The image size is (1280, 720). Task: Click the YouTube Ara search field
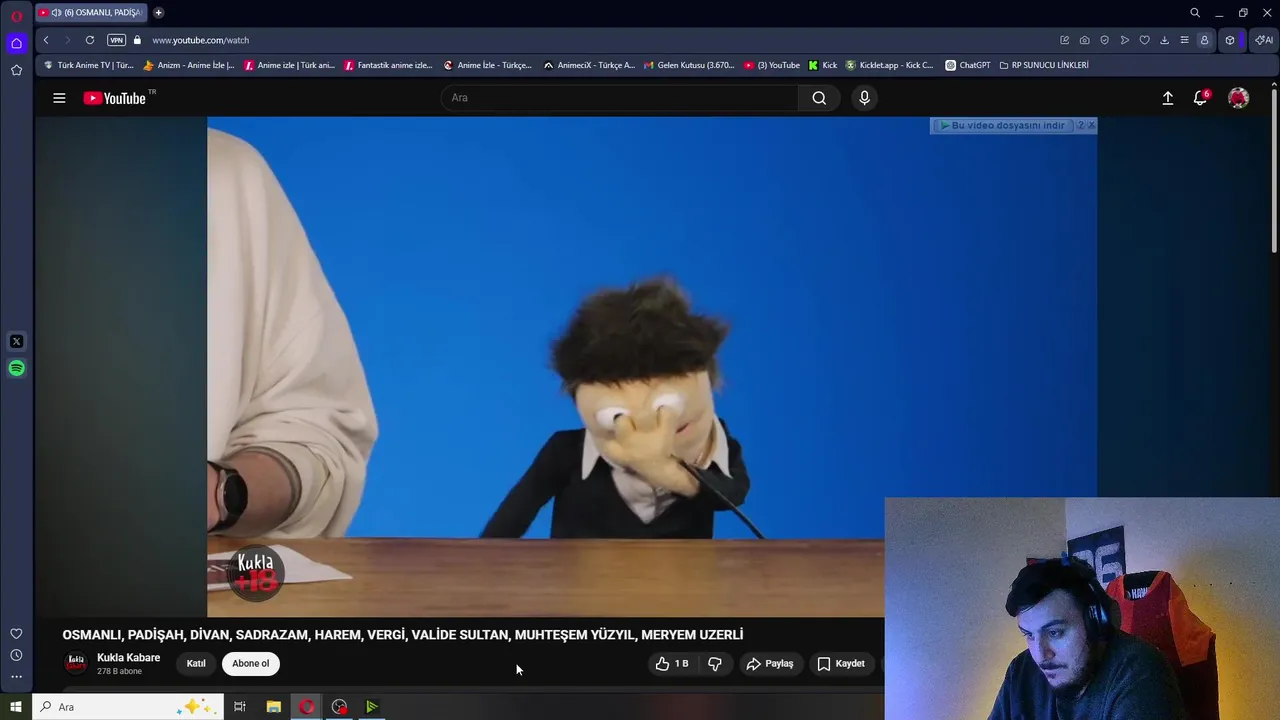(x=620, y=98)
